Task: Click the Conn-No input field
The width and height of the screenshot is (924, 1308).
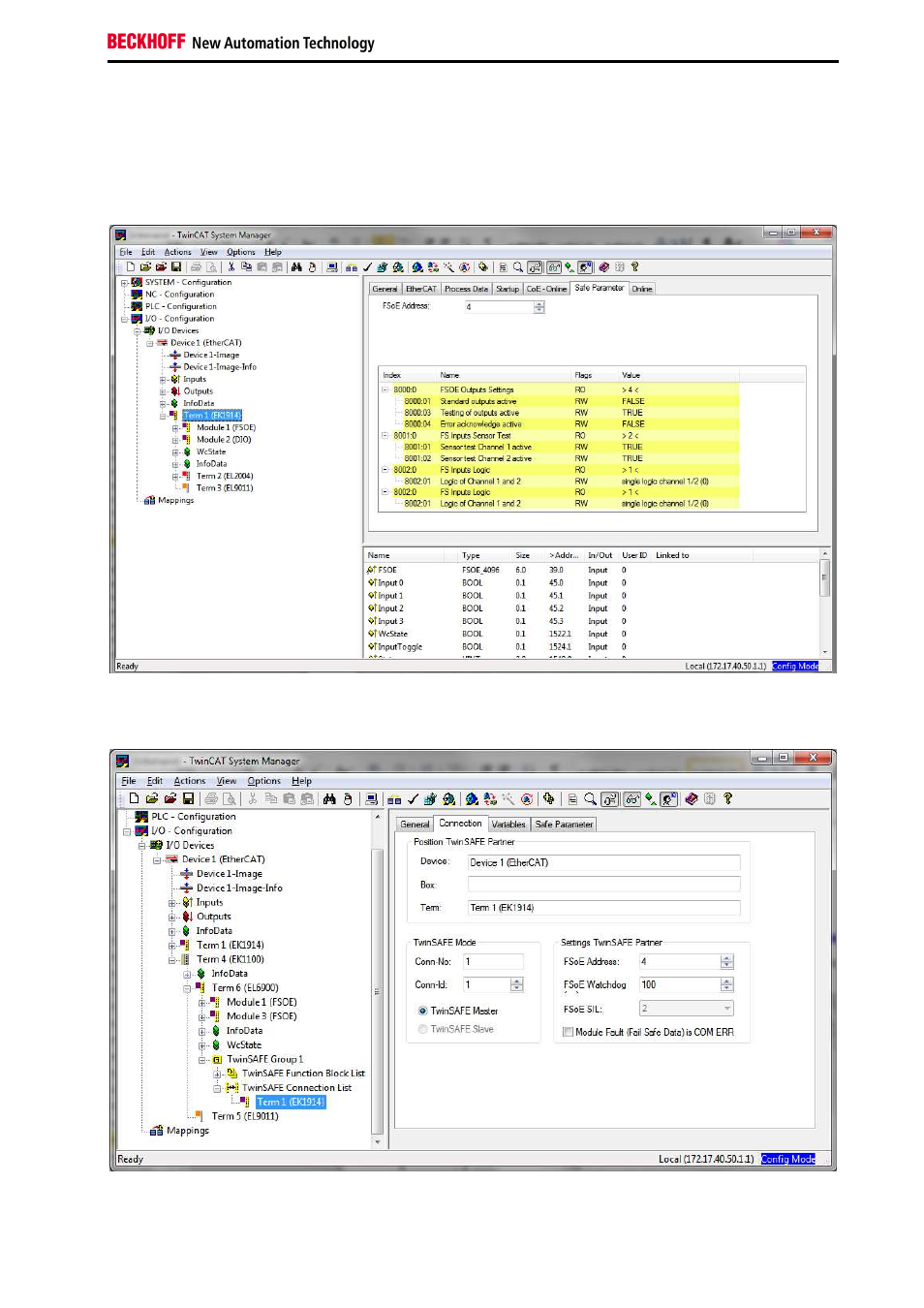Action: pyautogui.click(x=492, y=962)
